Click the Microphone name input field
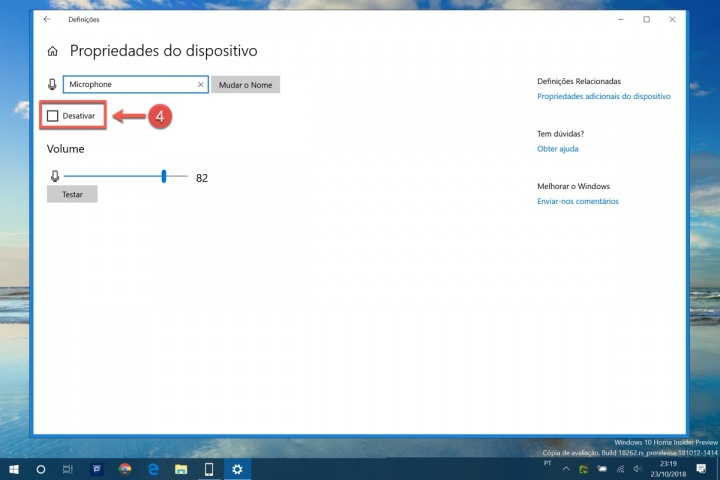Image resolution: width=720 pixels, height=480 pixels. click(135, 85)
